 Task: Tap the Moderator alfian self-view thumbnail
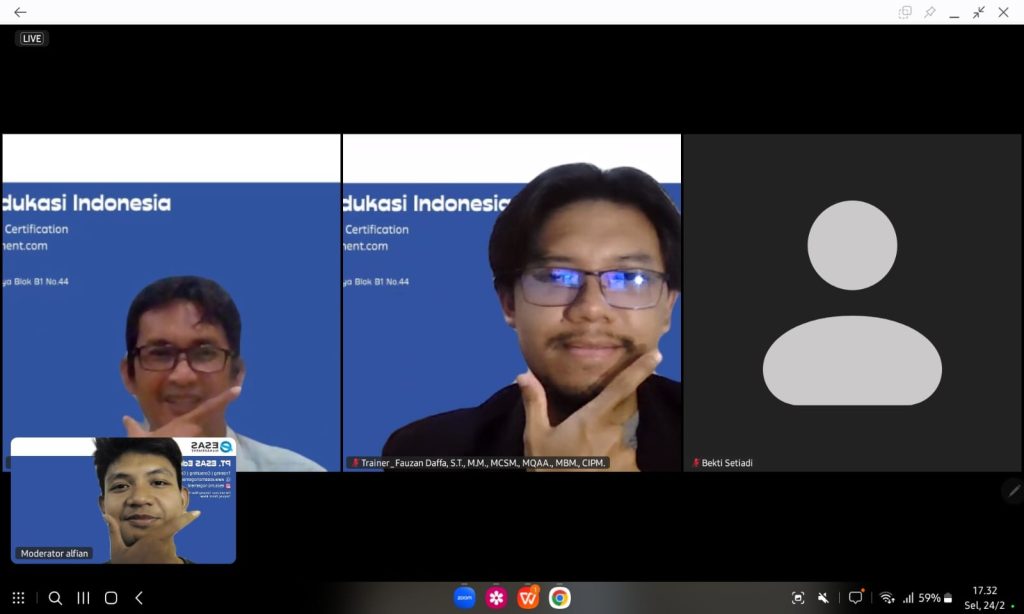(123, 500)
